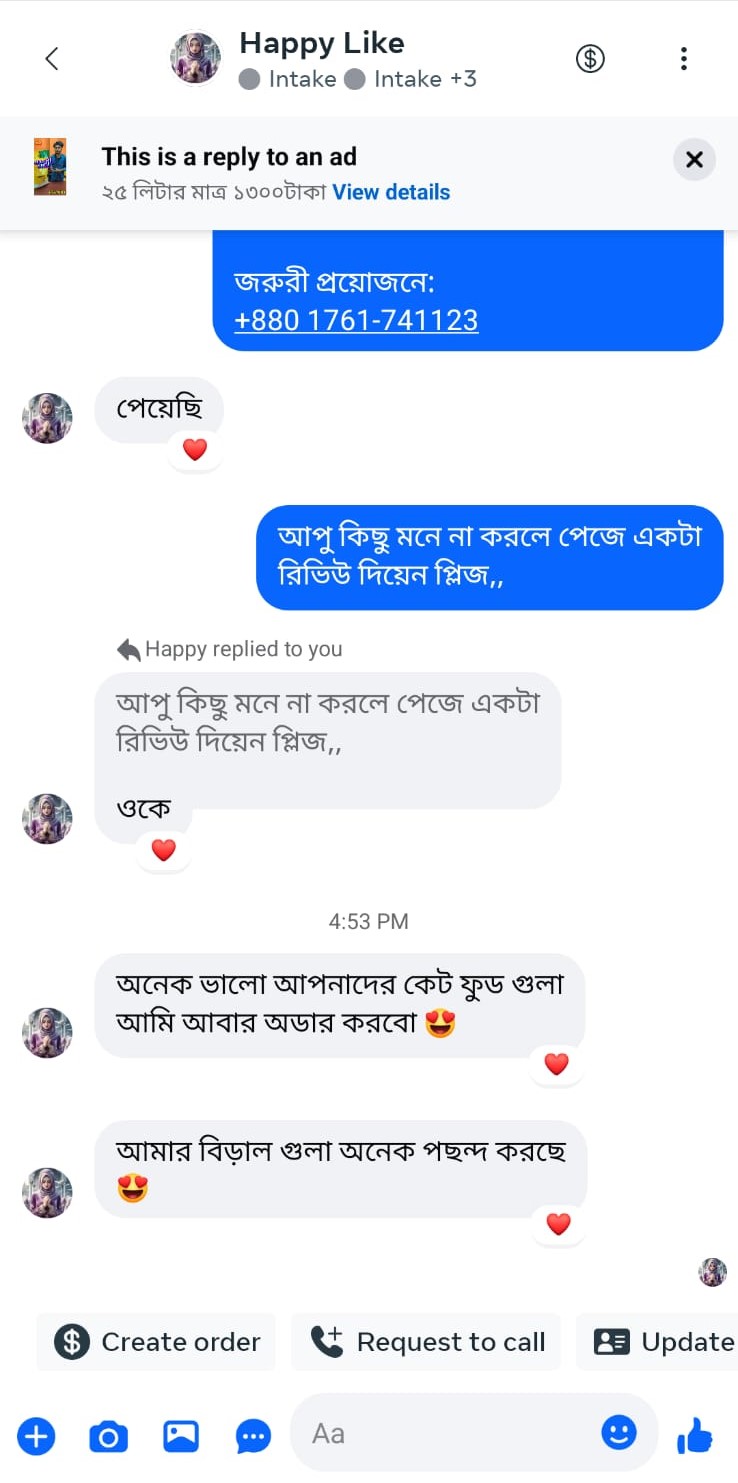Tap the ad thumbnail image
Screen dimensions: 738x1483
pyautogui.click(x=50, y=167)
